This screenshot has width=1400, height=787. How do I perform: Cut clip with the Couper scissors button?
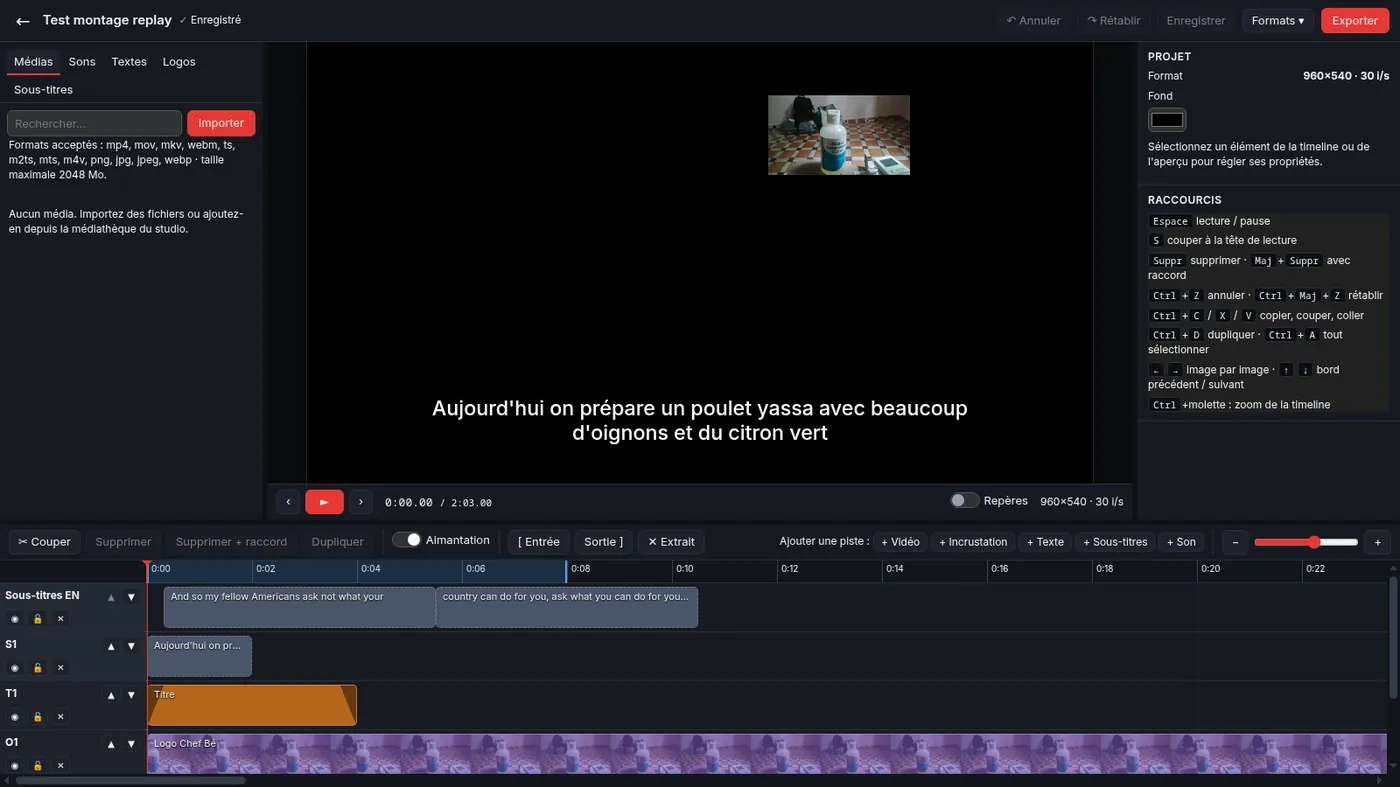[45, 542]
